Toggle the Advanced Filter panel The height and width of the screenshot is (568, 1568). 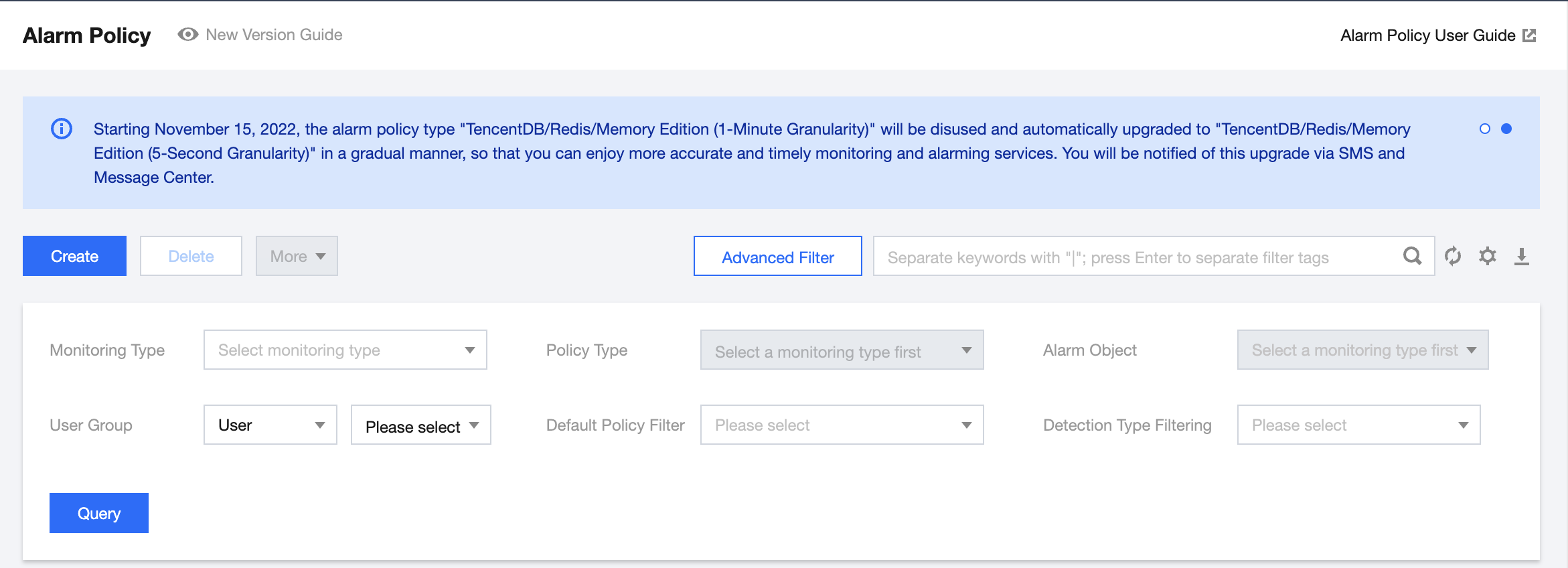point(777,256)
